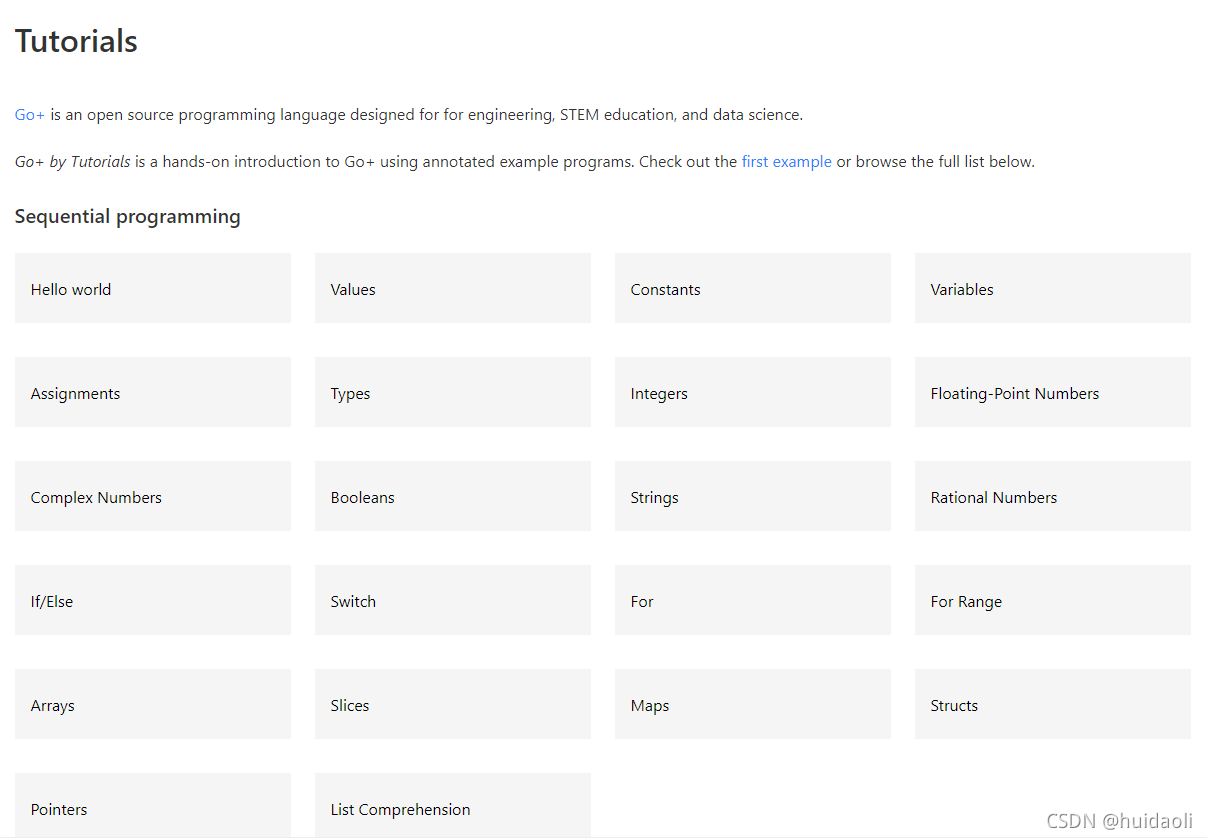
Task: Open the Maps tutorial
Action: pos(753,704)
